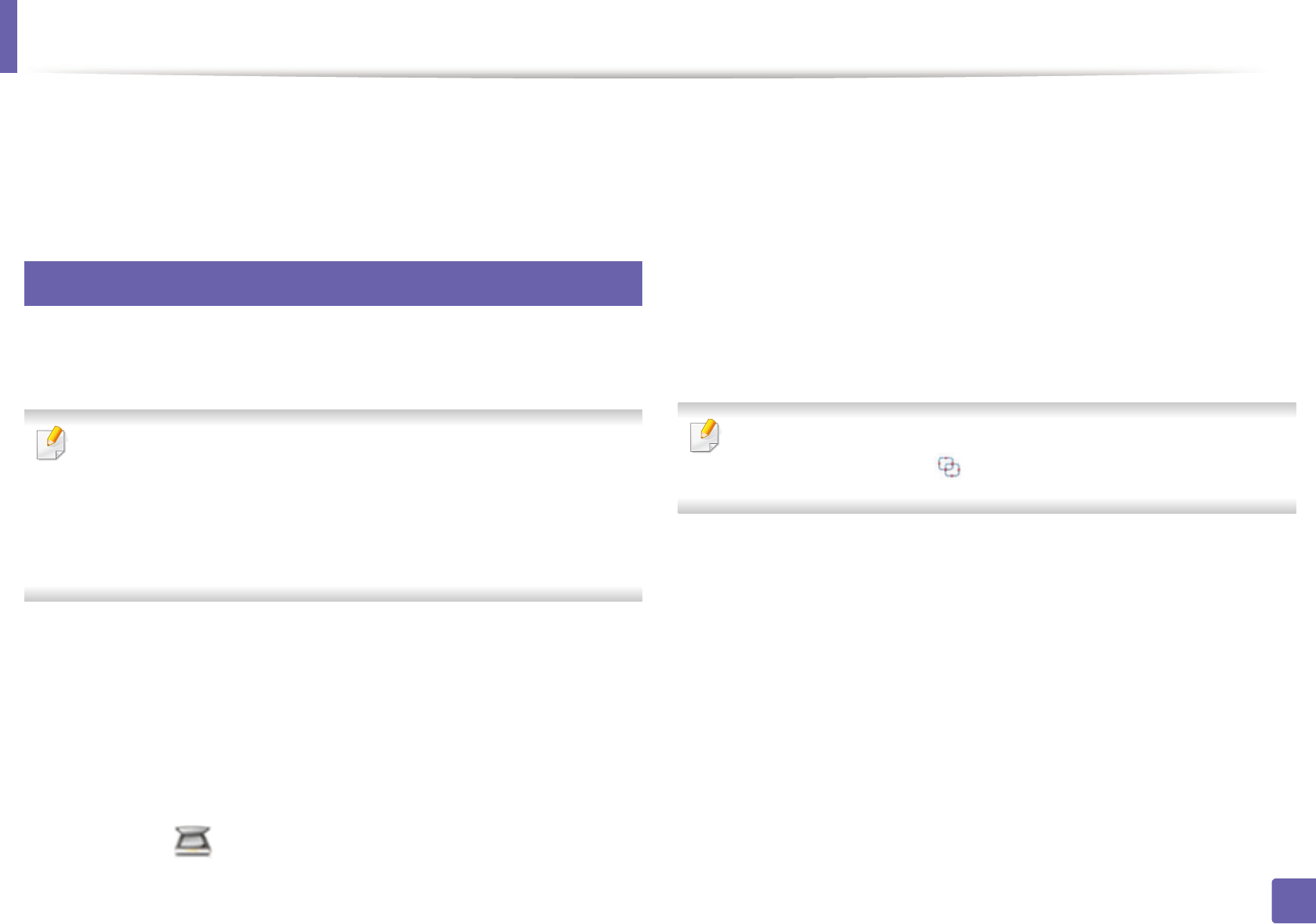Click the overlapping squares icon in right note

[949, 467]
